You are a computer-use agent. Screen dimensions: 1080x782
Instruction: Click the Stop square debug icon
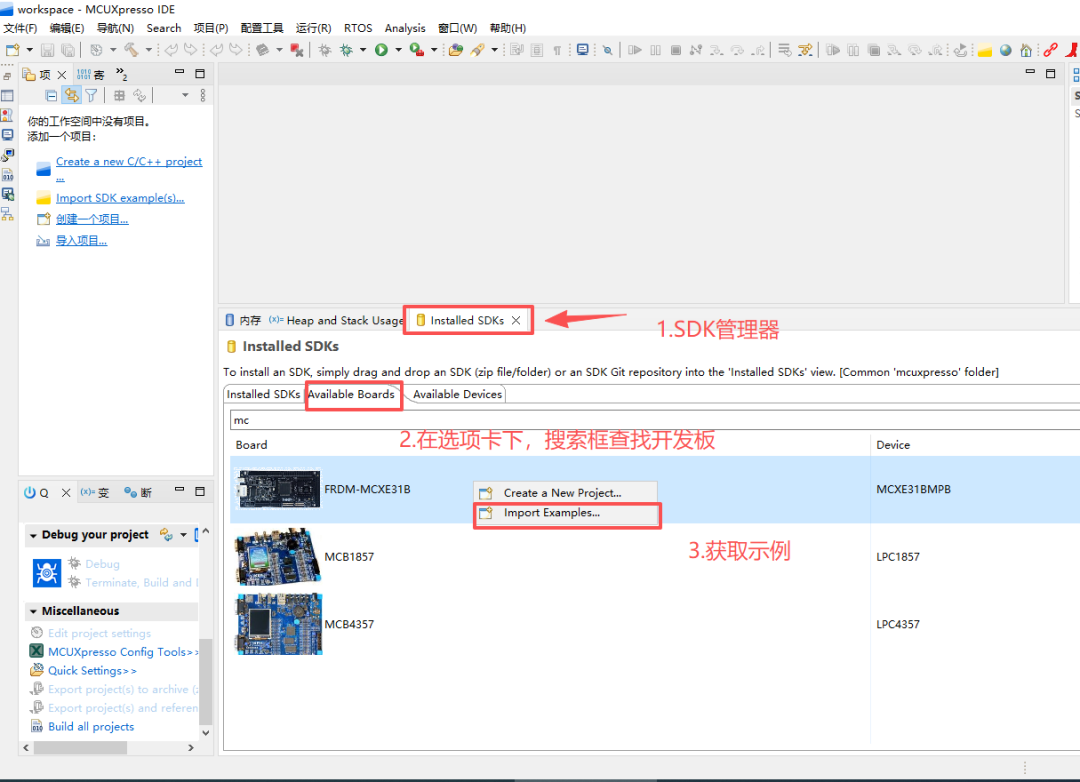(676, 50)
